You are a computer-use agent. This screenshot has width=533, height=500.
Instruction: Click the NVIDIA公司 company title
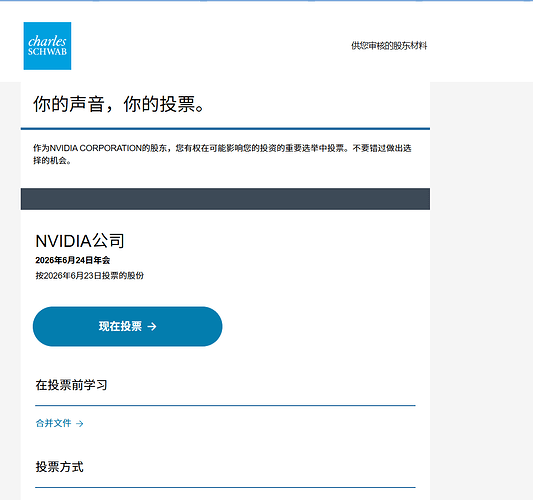pos(80,241)
